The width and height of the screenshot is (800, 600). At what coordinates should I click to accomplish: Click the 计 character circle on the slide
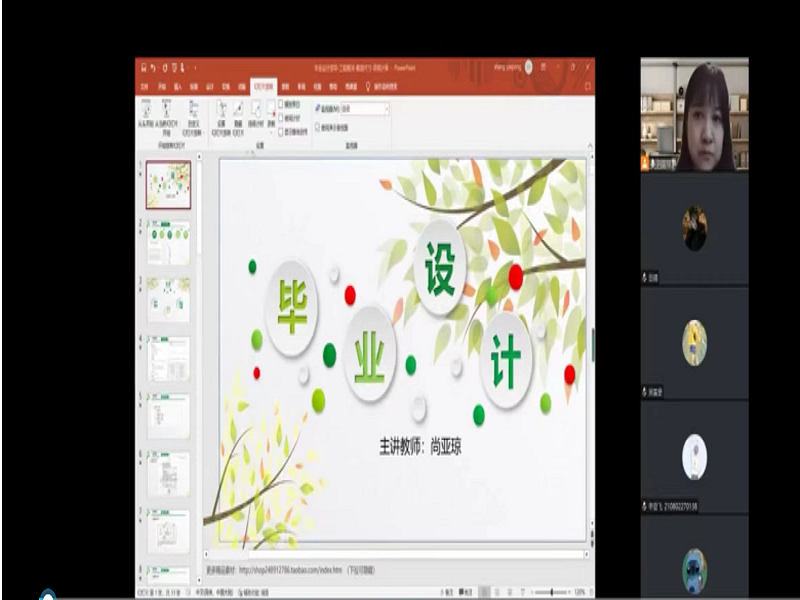tap(506, 360)
